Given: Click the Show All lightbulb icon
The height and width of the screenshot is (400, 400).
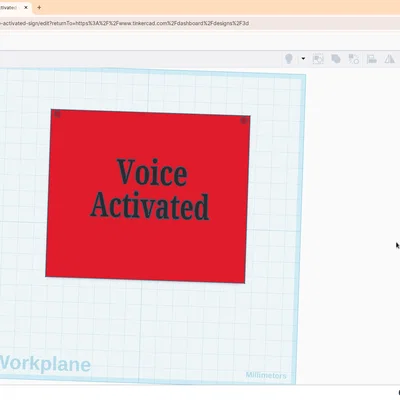Looking at the screenshot, I should coord(289,59).
